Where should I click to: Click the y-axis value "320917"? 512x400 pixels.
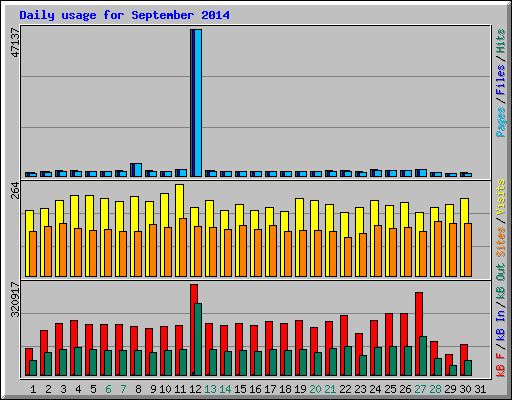(15, 300)
